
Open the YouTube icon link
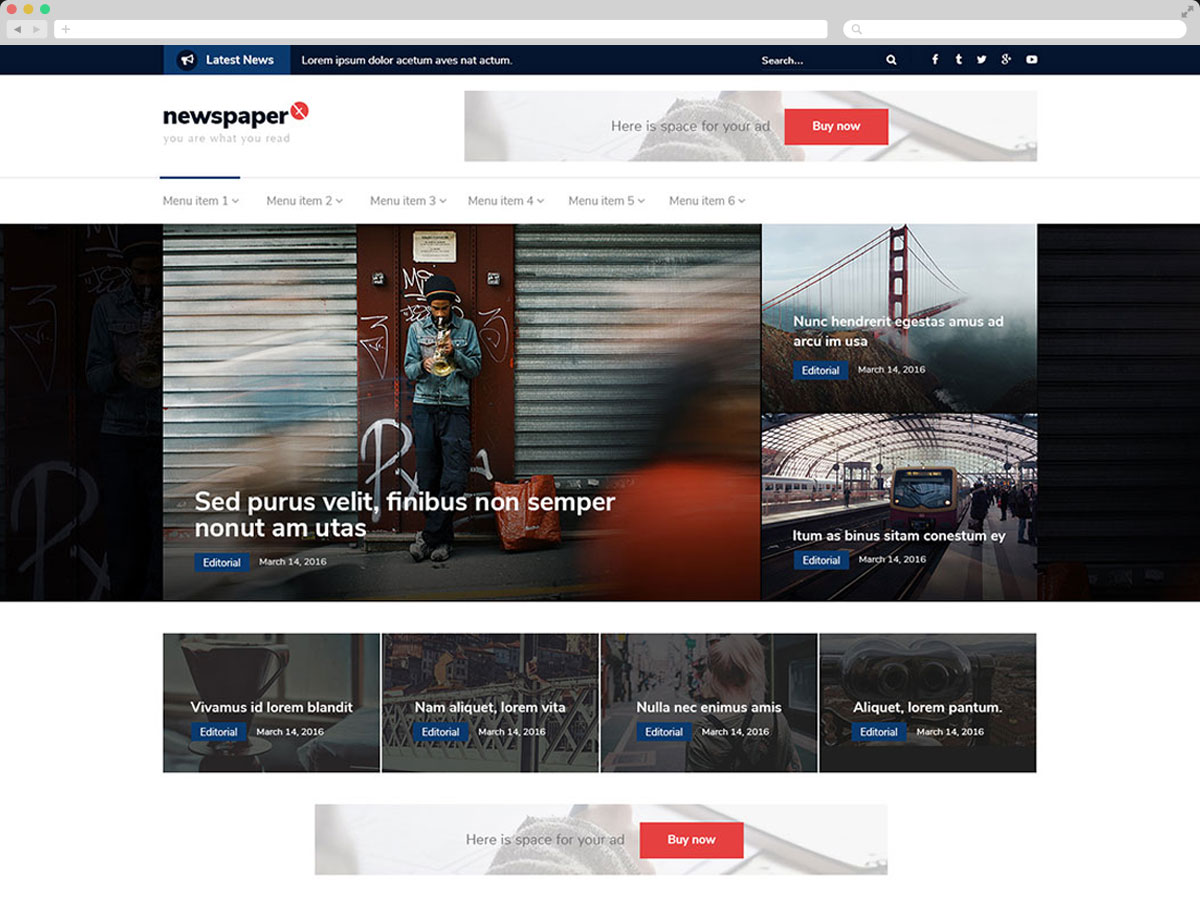pyautogui.click(x=1031, y=59)
